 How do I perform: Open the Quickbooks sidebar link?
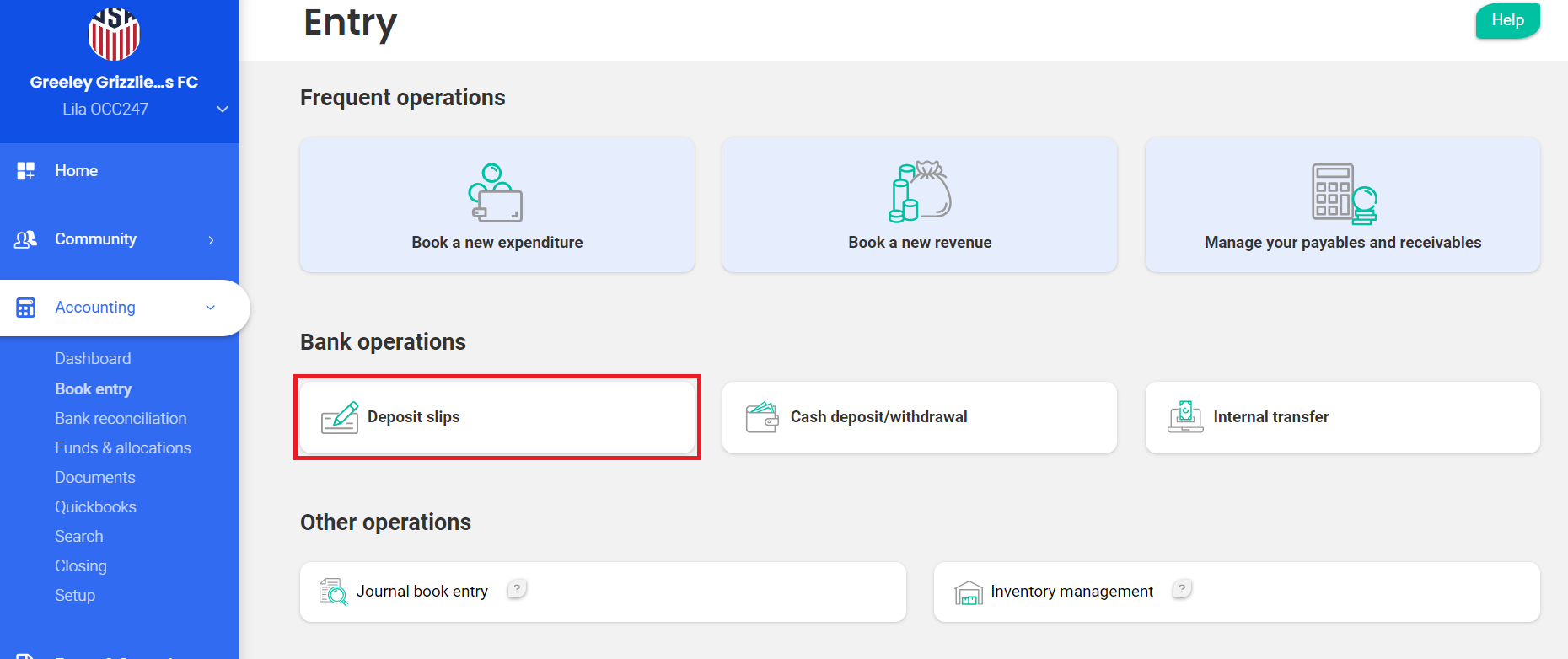click(95, 507)
